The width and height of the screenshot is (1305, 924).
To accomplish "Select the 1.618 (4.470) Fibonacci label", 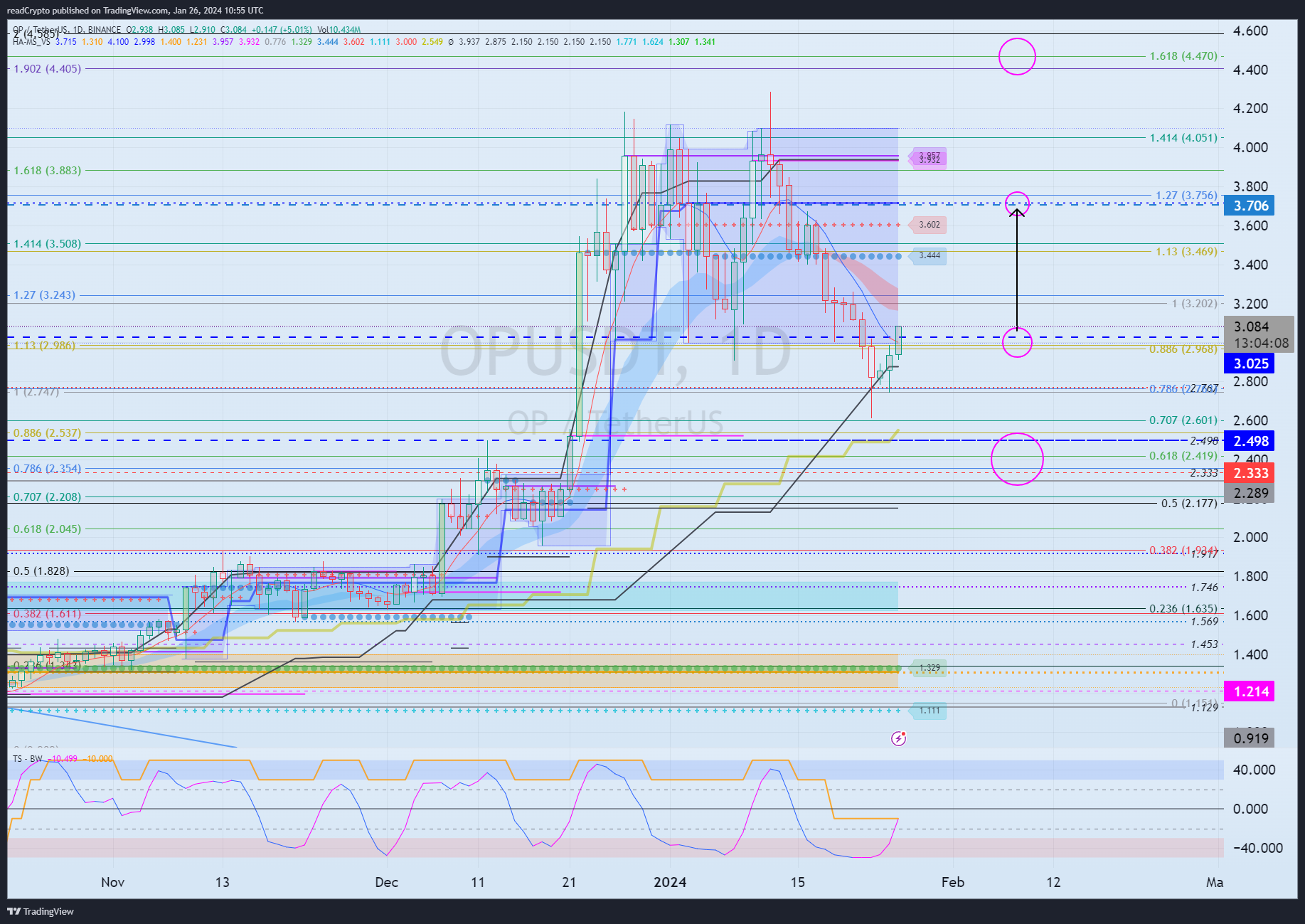I will pyautogui.click(x=1183, y=56).
